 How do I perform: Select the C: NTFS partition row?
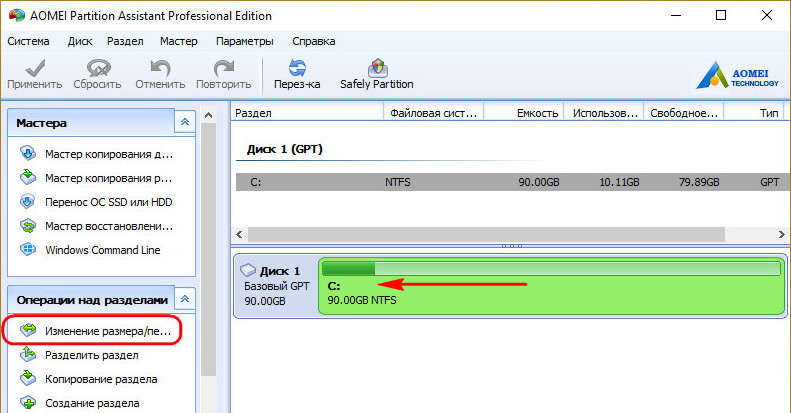511,182
